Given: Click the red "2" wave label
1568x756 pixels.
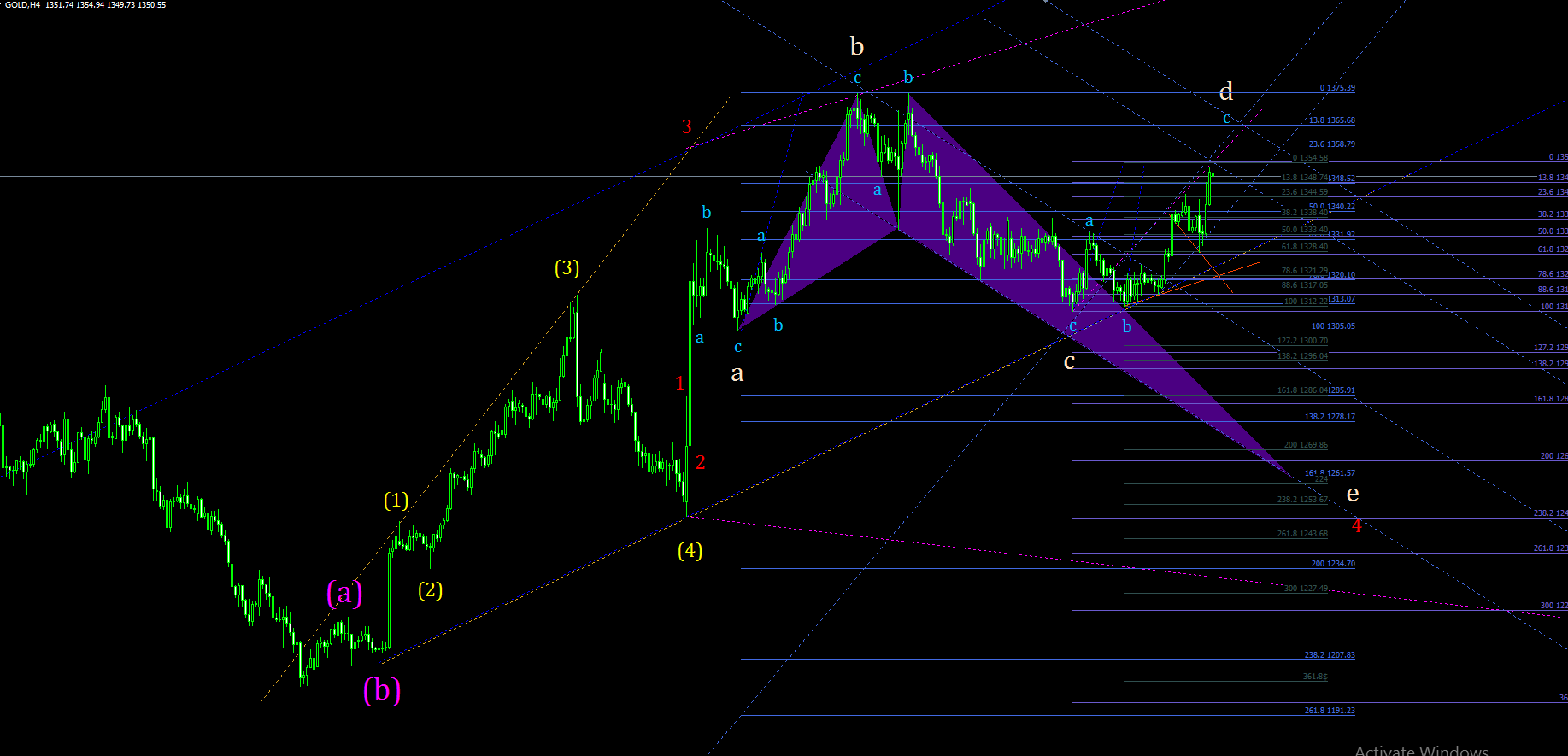Looking at the screenshot, I should point(701,463).
